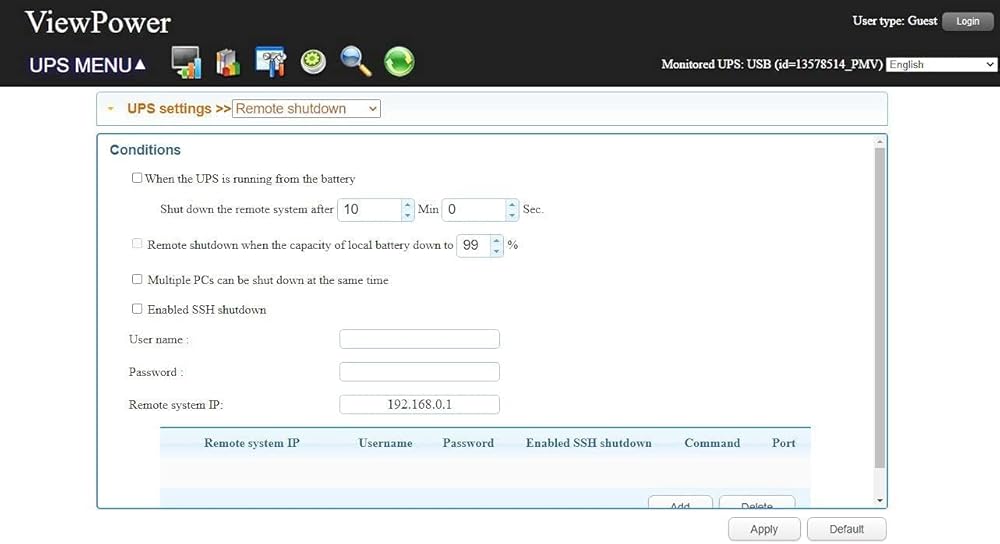Toggle the Enabled SSH shutdown checkbox
This screenshot has height=544, width=1000.
tap(137, 309)
